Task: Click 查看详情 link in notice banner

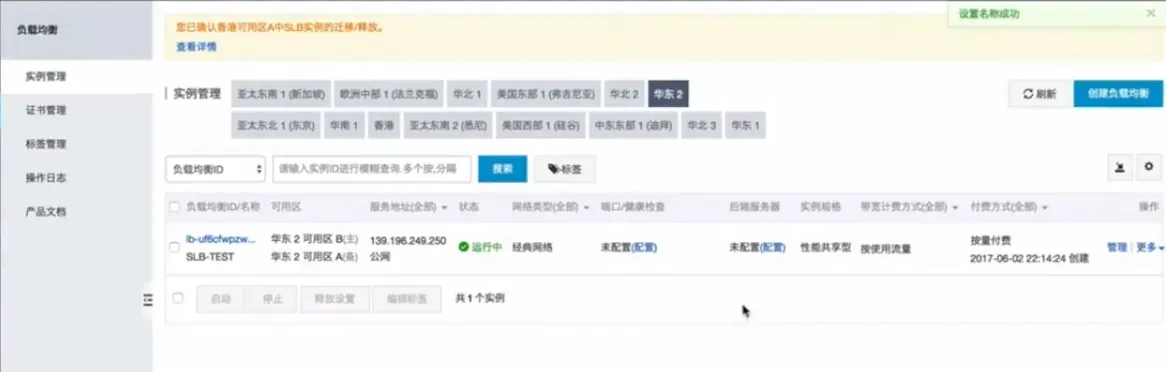Action: click(196, 47)
